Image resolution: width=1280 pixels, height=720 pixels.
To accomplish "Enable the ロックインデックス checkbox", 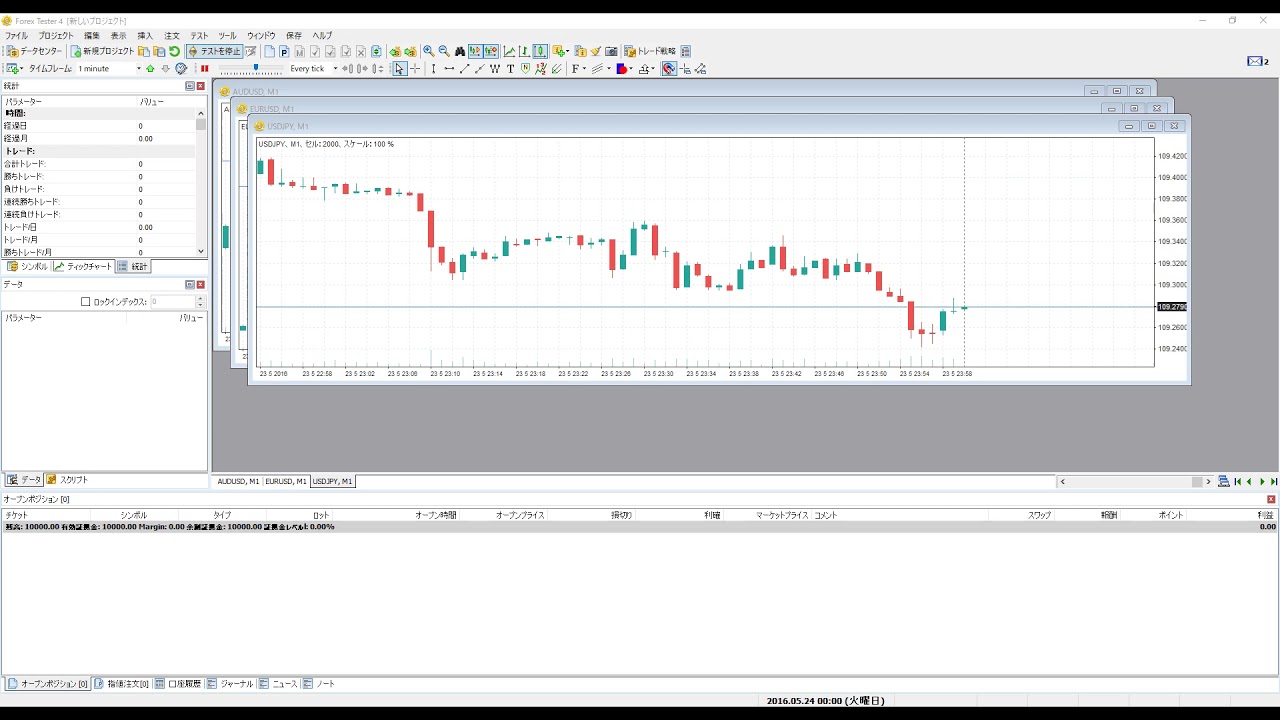I will pyautogui.click(x=85, y=302).
